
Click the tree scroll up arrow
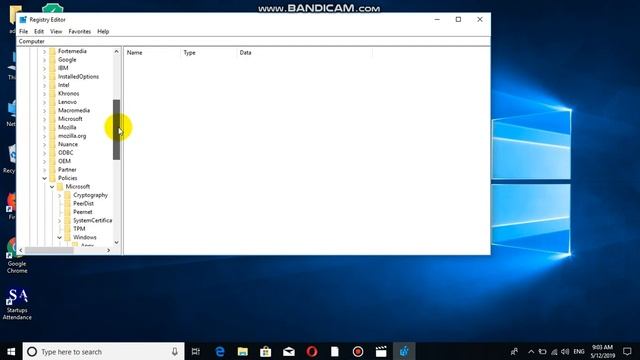117,51
